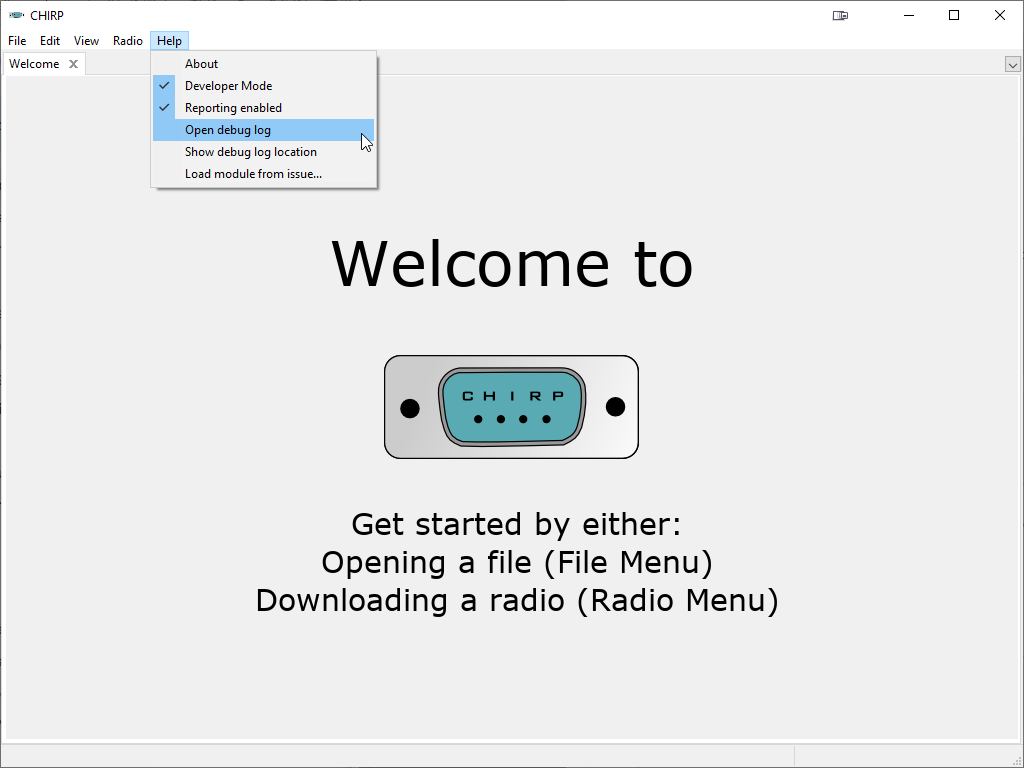Show debug log location
The height and width of the screenshot is (768, 1024).
pyautogui.click(x=263, y=152)
